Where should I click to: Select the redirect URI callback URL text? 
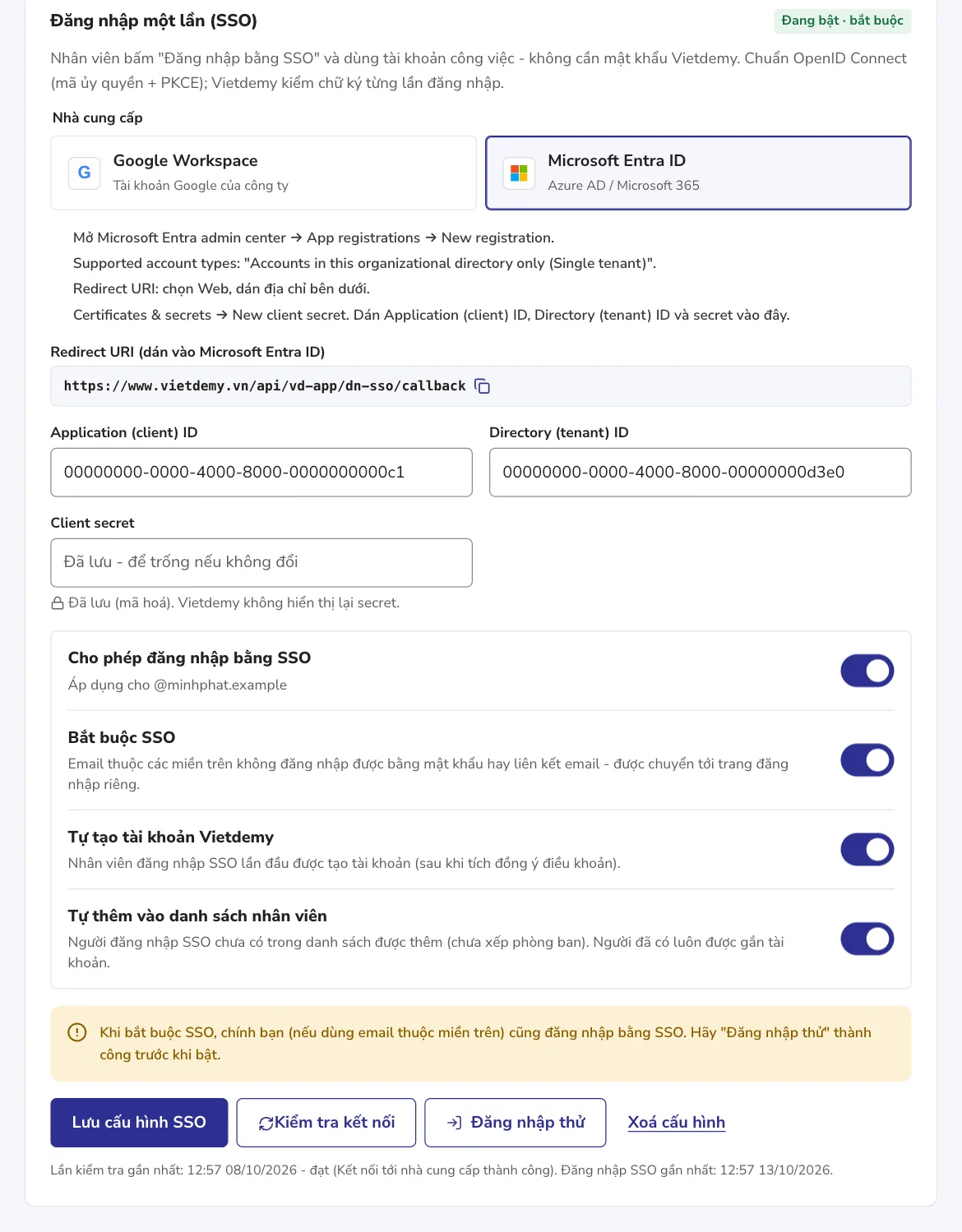click(x=265, y=386)
